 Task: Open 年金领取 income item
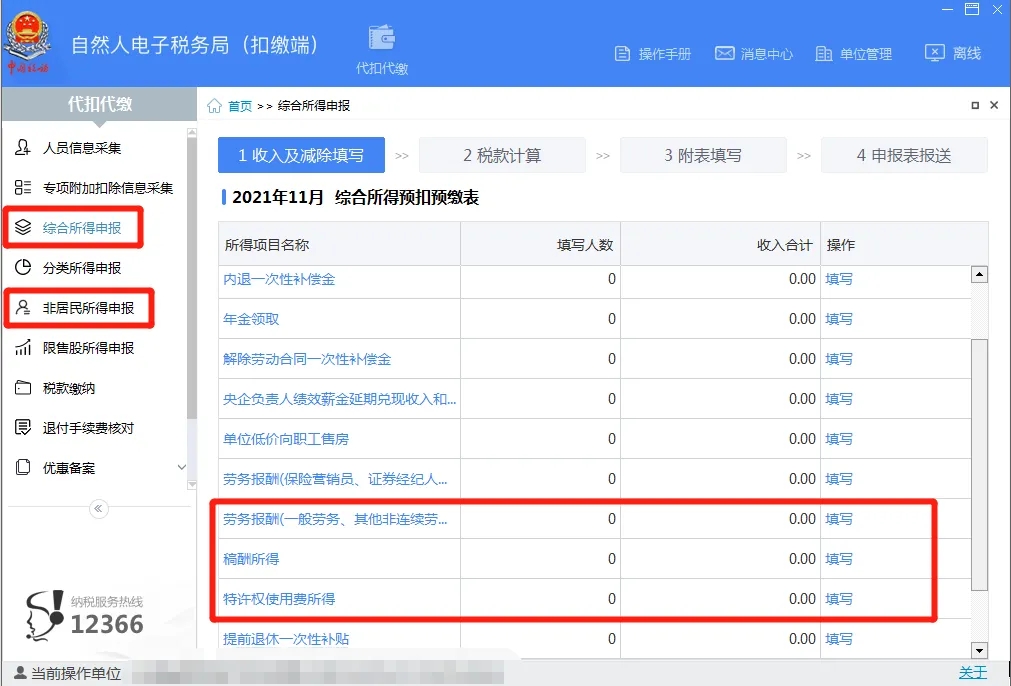tap(251, 319)
